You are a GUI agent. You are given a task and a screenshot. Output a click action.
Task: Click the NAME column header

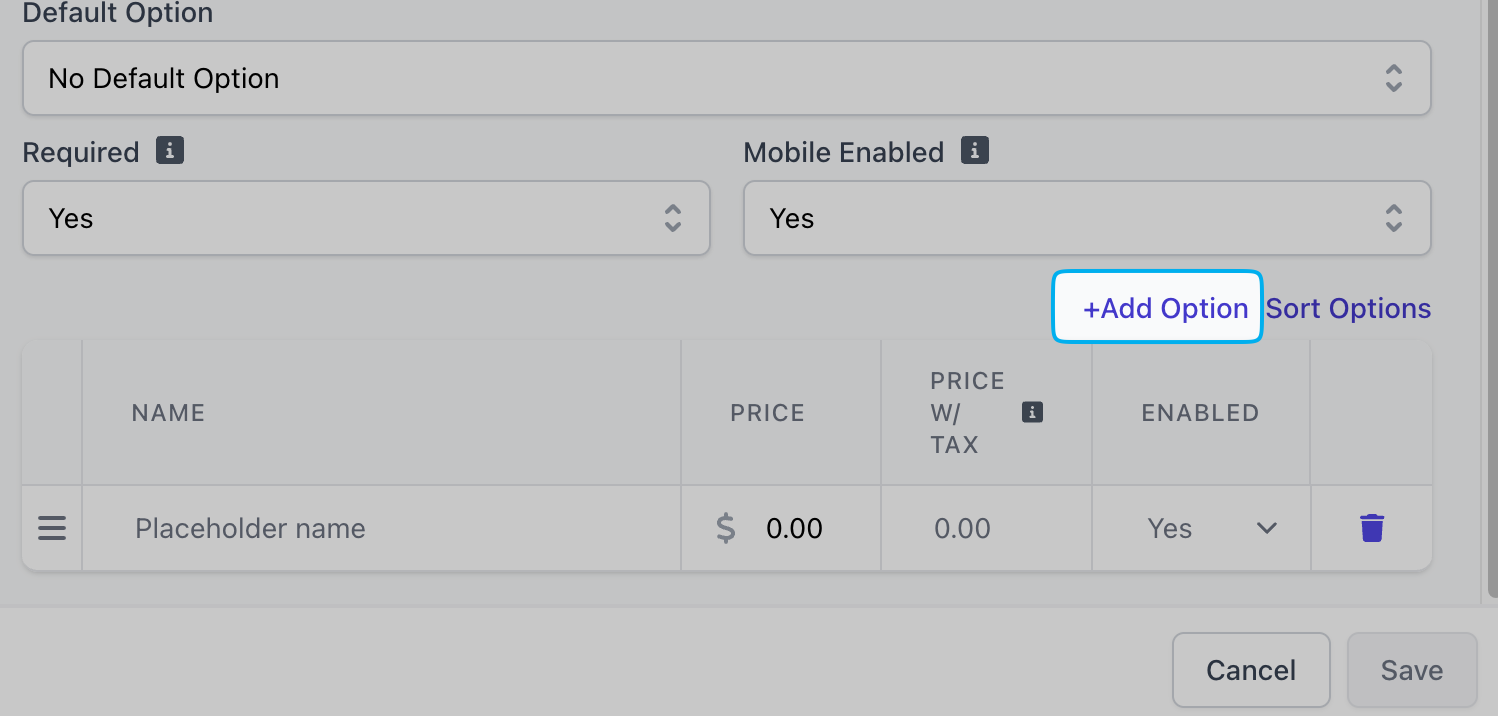pos(168,413)
